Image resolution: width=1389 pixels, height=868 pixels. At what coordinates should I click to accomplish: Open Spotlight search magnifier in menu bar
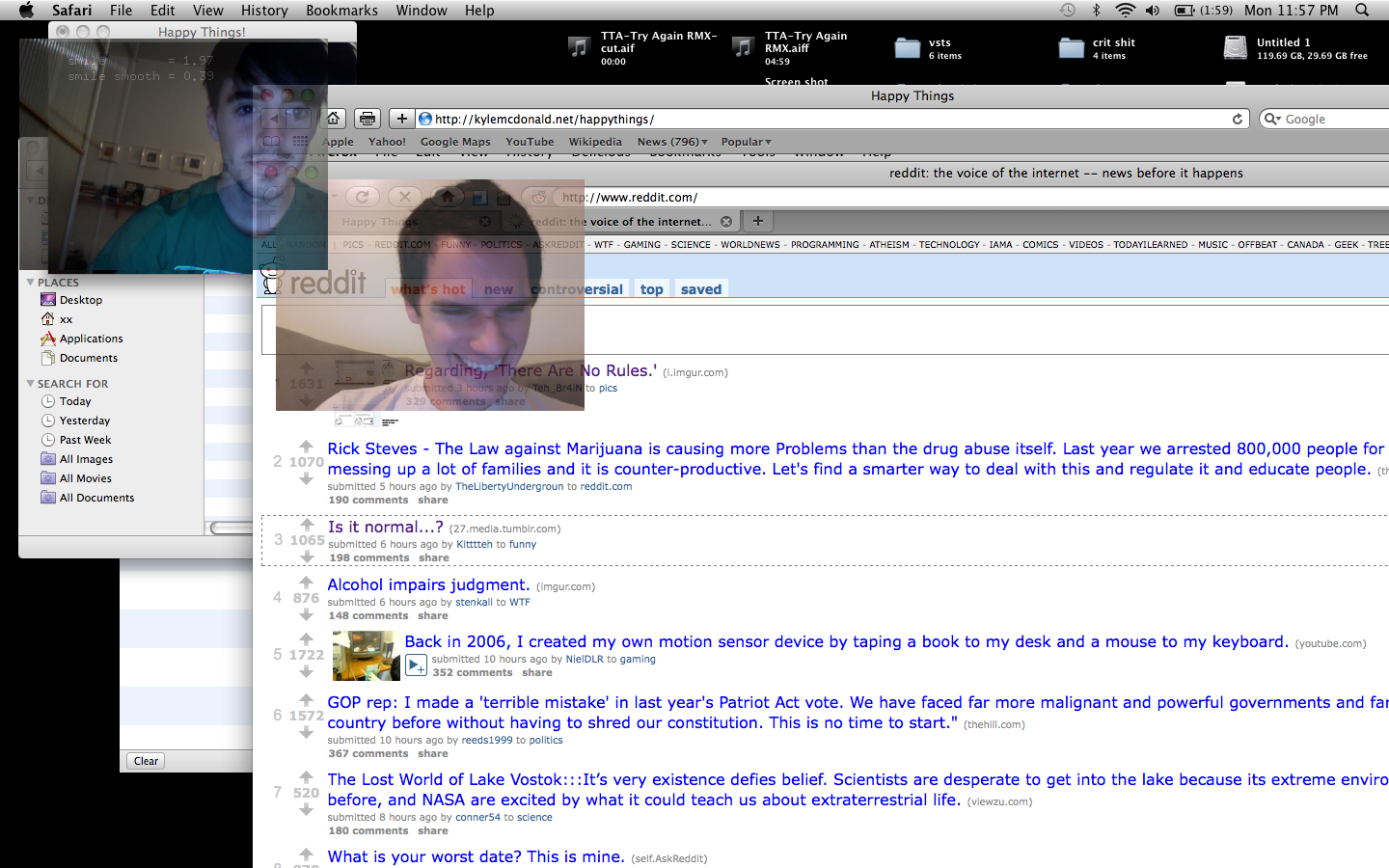coord(1362,11)
